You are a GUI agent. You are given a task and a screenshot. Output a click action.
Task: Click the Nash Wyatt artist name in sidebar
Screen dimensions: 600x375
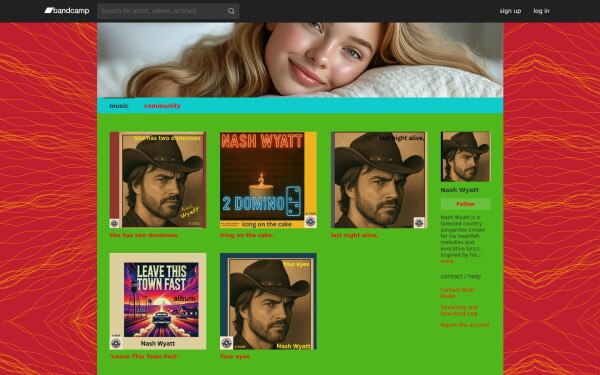(460, 190)
